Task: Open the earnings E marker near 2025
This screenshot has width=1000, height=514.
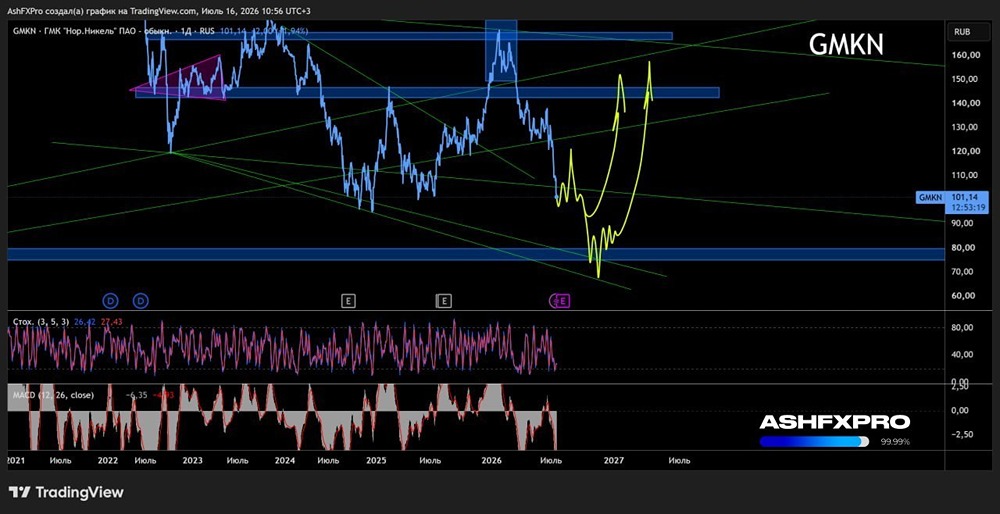Action: (348, 300)
